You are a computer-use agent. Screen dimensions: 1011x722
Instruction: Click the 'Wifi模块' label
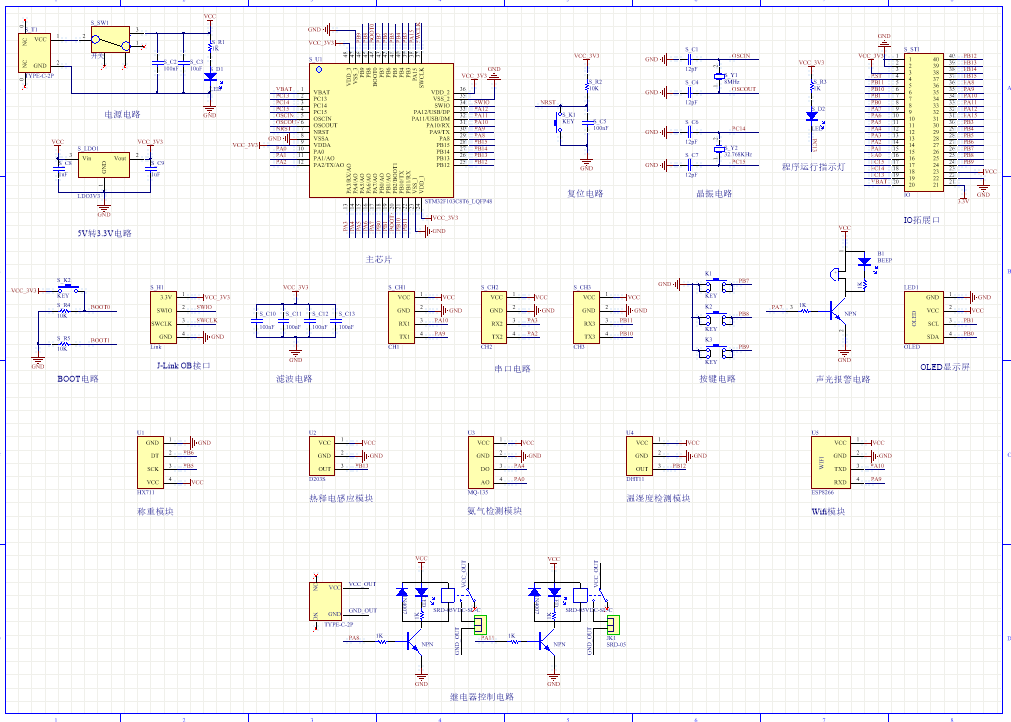(x=828, y=511)
